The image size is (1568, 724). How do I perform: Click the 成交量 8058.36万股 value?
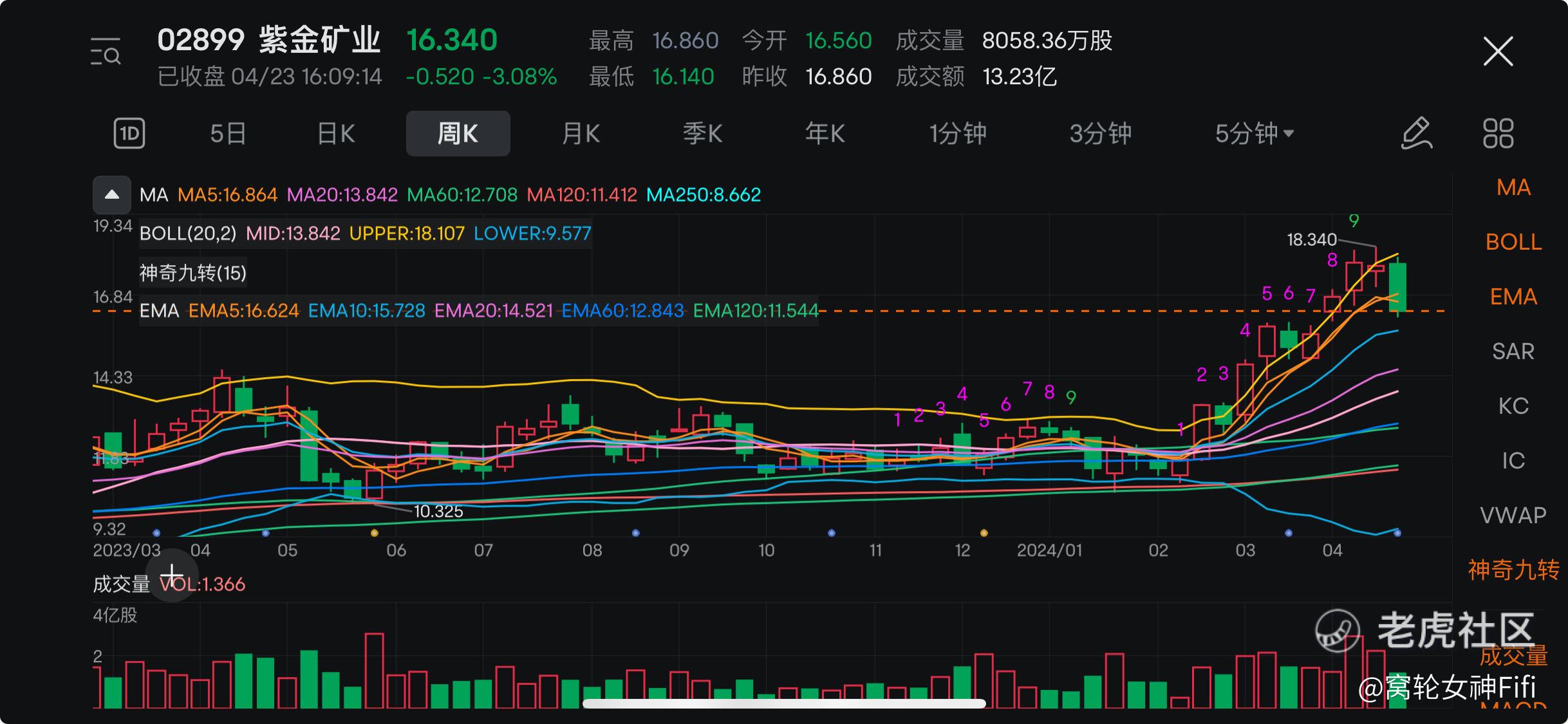coord(1047,41)
